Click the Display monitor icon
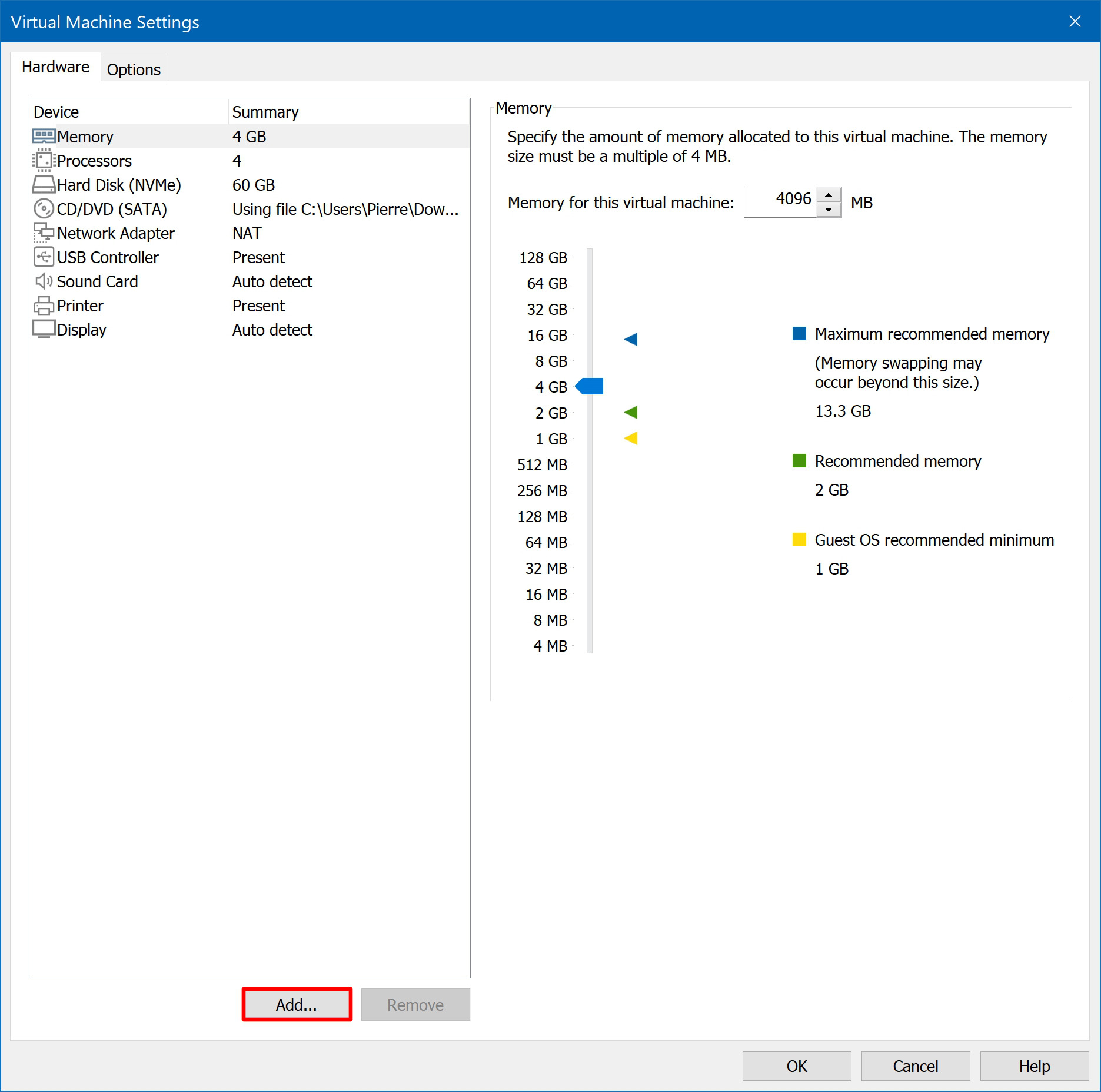Viewport: 1101px width, 1092px height. click(x=44, y=330)
